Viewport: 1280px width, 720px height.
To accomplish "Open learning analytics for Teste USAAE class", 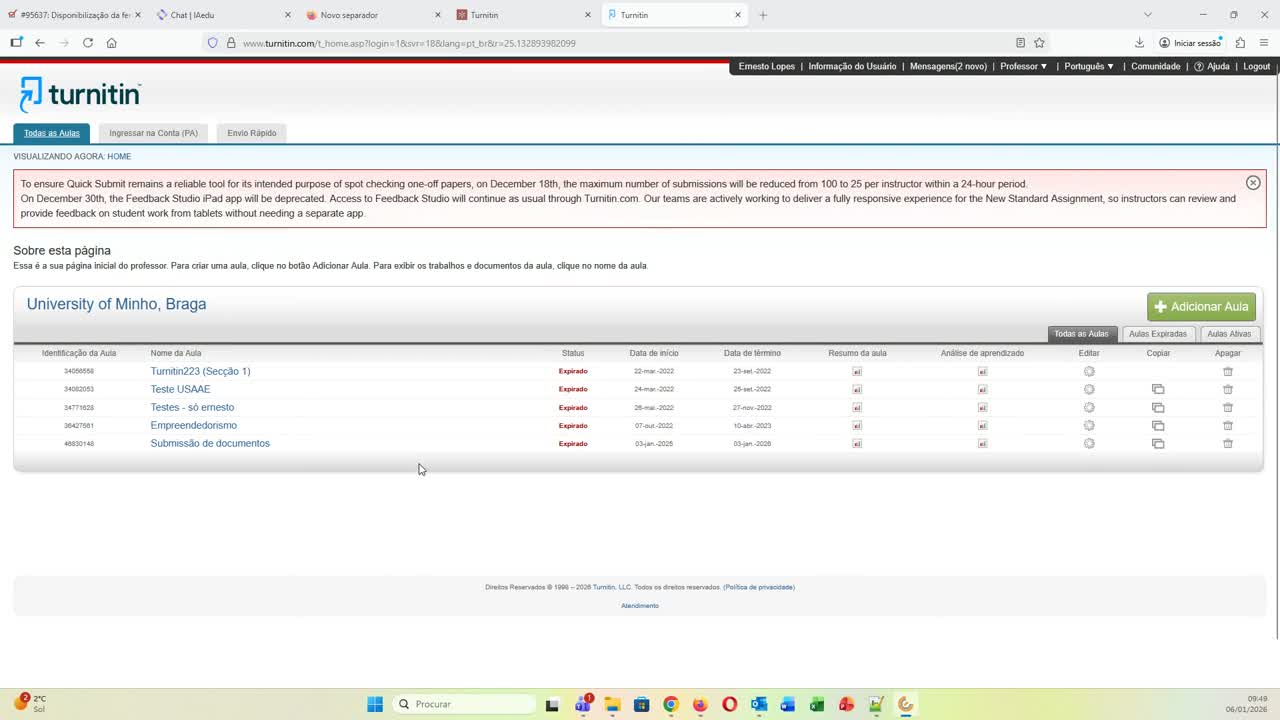I will point(982,389).
